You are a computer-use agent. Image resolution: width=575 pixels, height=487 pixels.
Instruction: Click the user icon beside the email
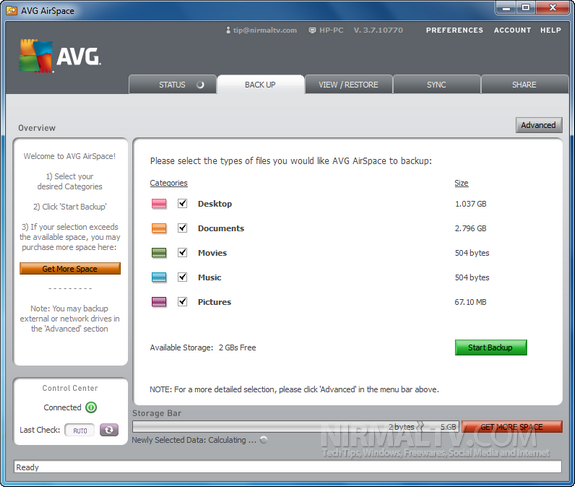click(x=228, y=30)
